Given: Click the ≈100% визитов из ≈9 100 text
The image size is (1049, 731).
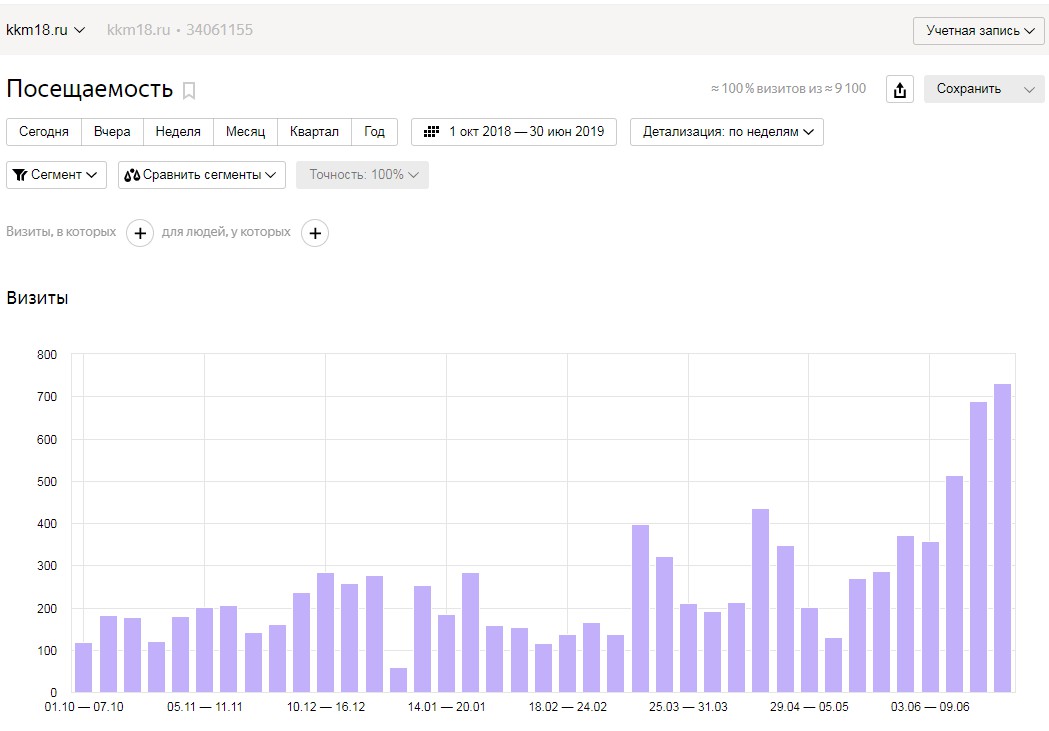Looking at the screenshot, I should pyautogui.click(x=788, y=88).
